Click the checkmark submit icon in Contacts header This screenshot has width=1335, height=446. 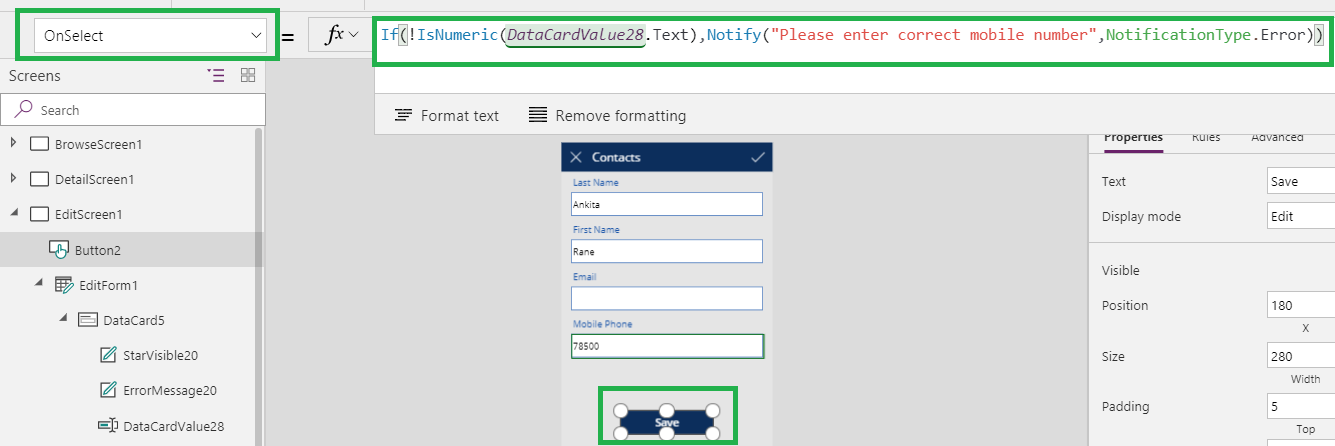757,157
